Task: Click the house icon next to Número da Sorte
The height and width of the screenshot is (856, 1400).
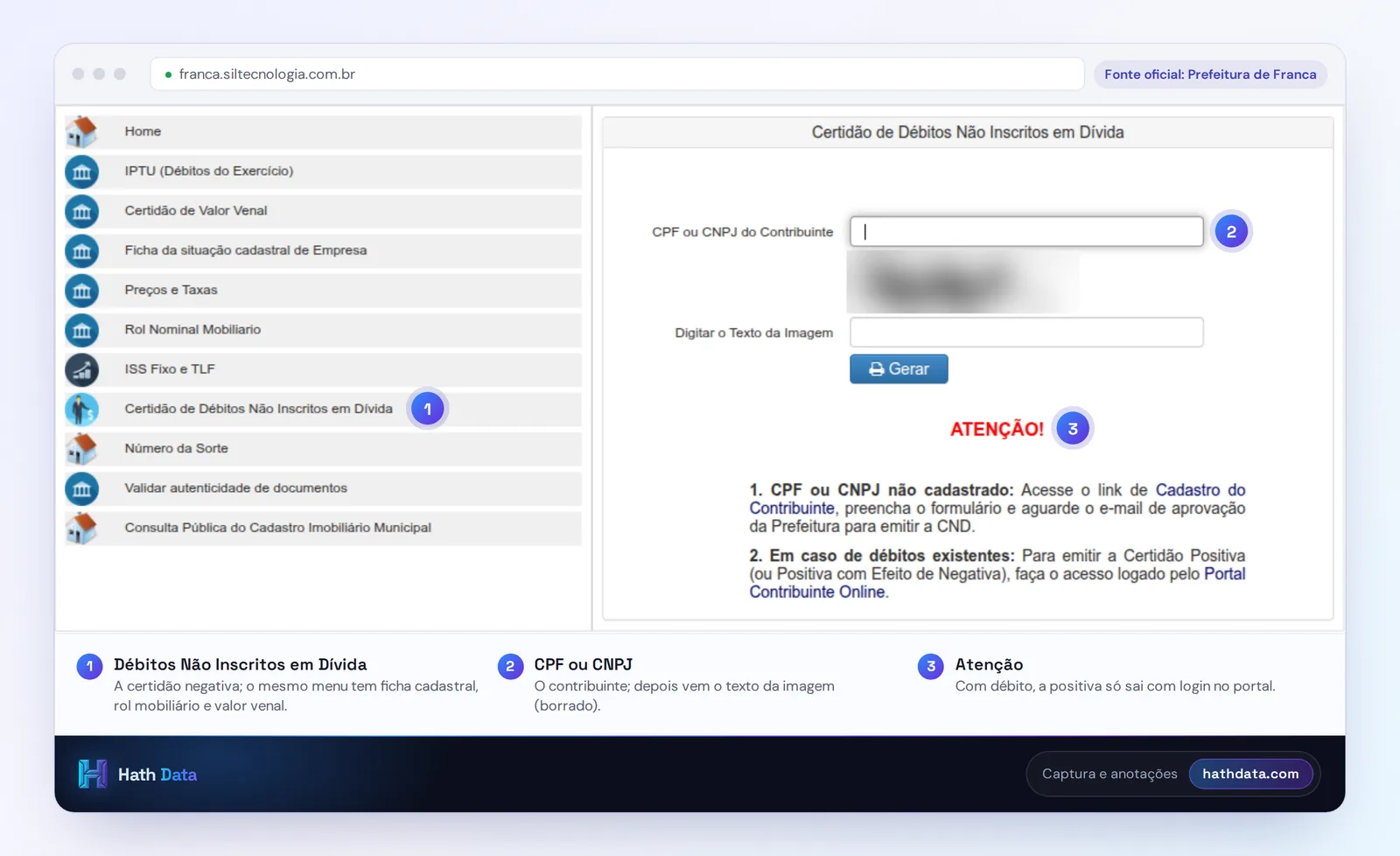Action: pyautogui.click(x=81, y=448)
